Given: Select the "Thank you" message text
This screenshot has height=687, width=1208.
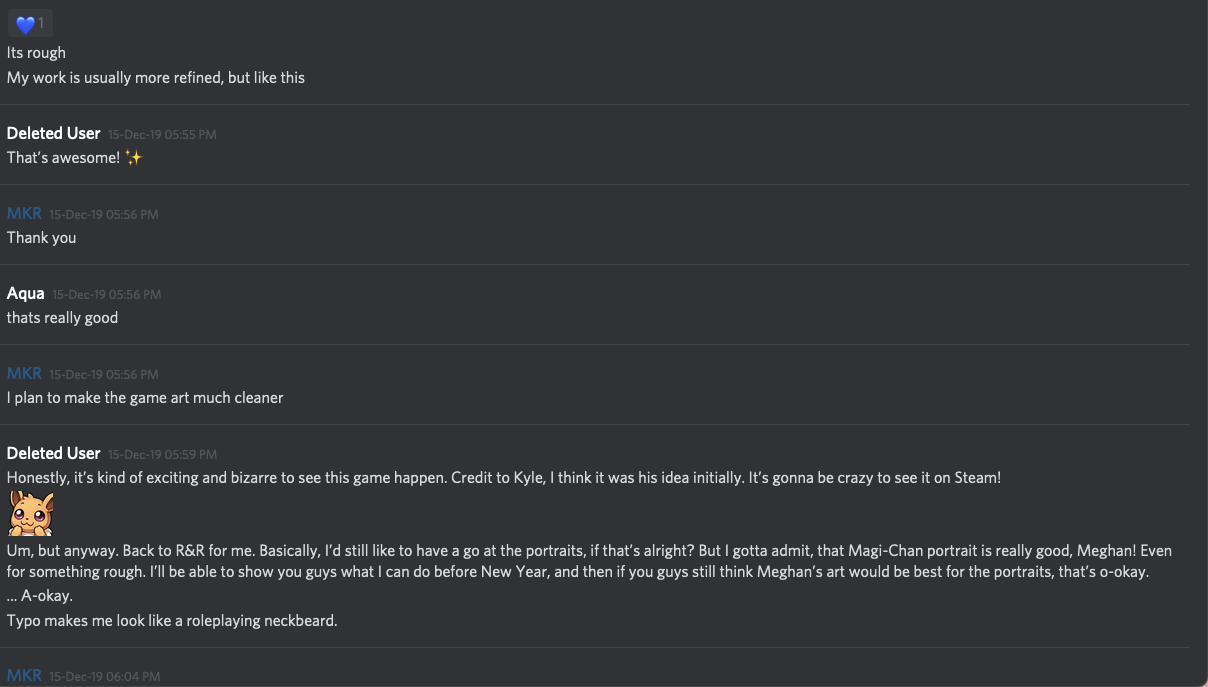Looking at the screenshot, I should [41, 237].
